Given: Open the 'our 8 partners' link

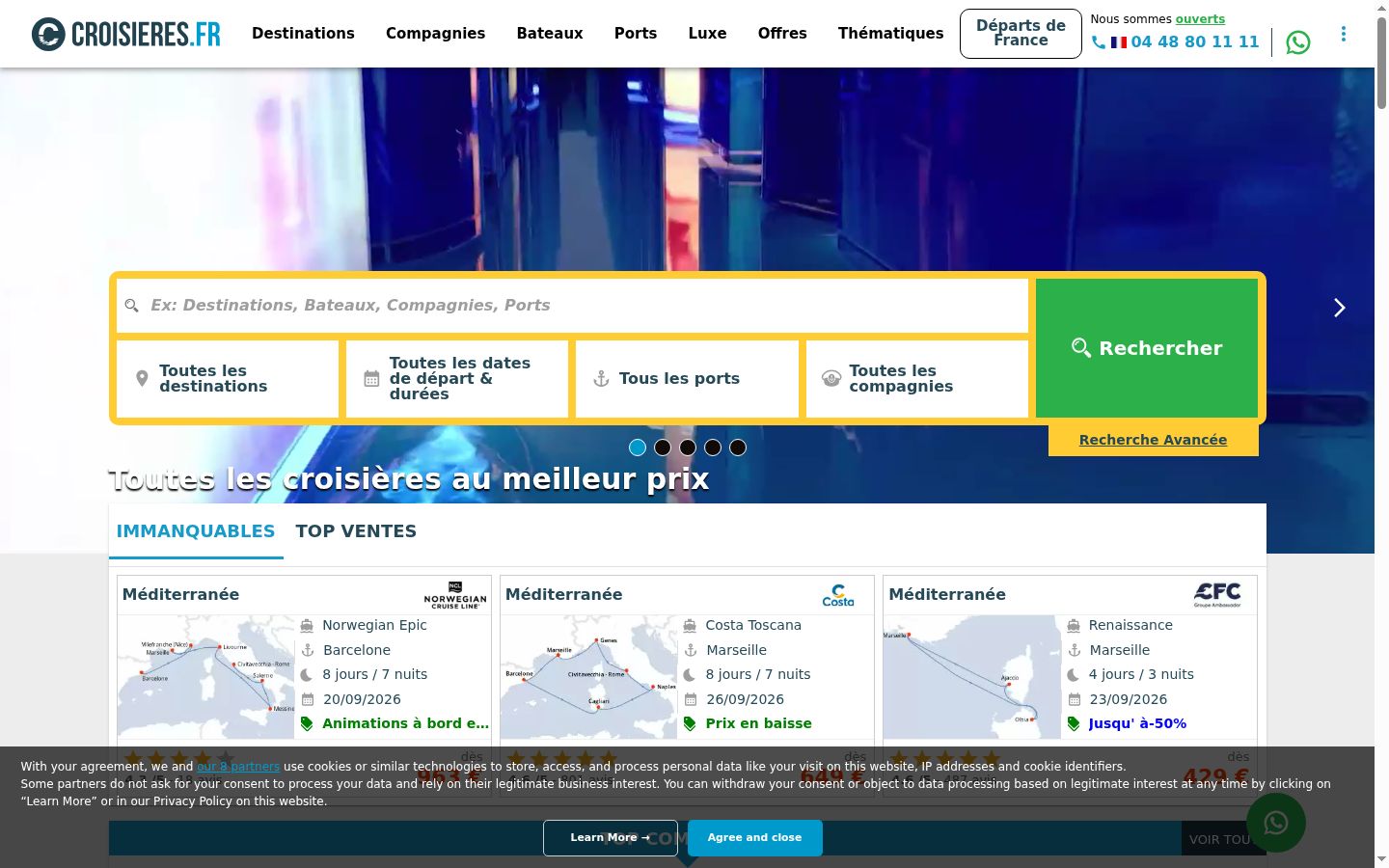Looking at the screenshot, I should coord(238,767).
